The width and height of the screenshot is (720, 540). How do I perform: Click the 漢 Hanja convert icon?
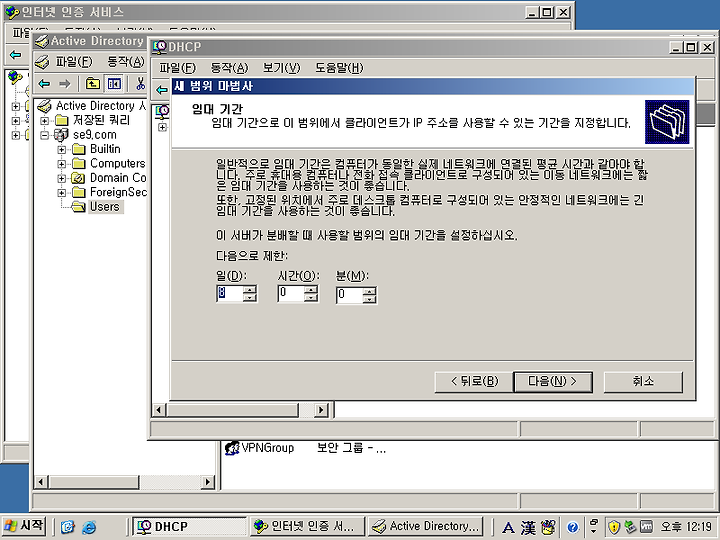528,528
